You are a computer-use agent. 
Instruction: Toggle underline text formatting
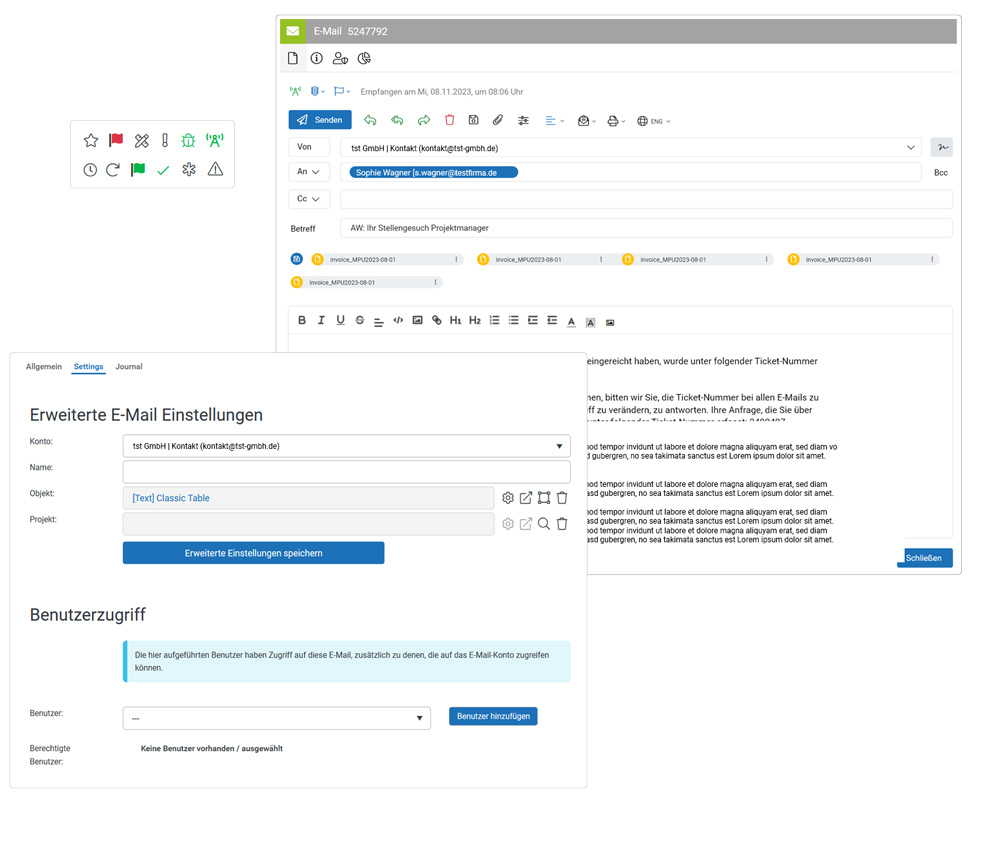point(340,320)
